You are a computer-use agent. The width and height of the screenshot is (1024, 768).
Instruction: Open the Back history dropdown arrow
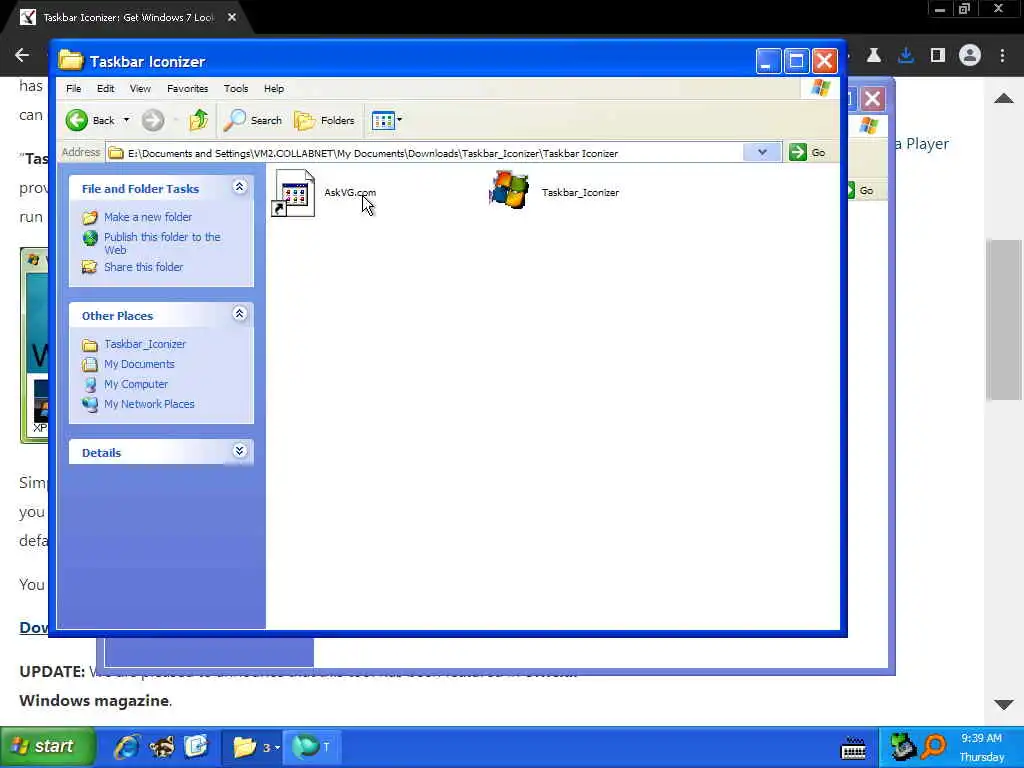click(x=127, y=120)
